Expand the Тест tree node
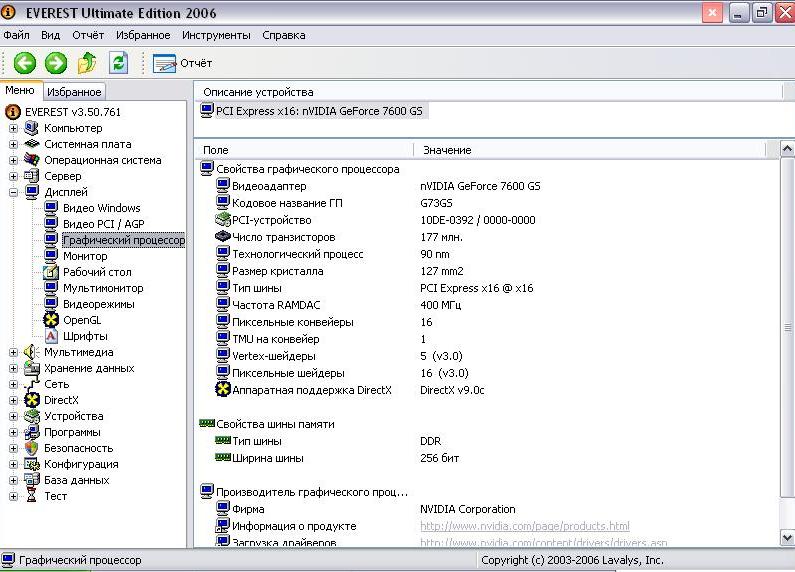The image size is (795, 572). [x=14, y=496]
